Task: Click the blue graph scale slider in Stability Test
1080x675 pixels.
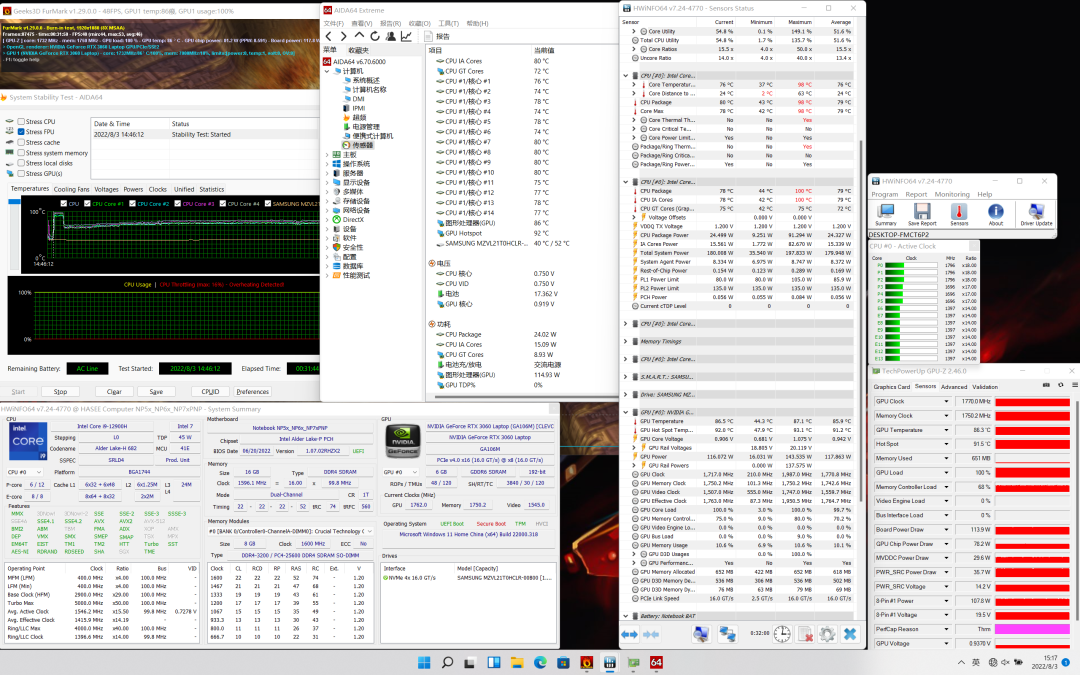Action: [14, 202]
